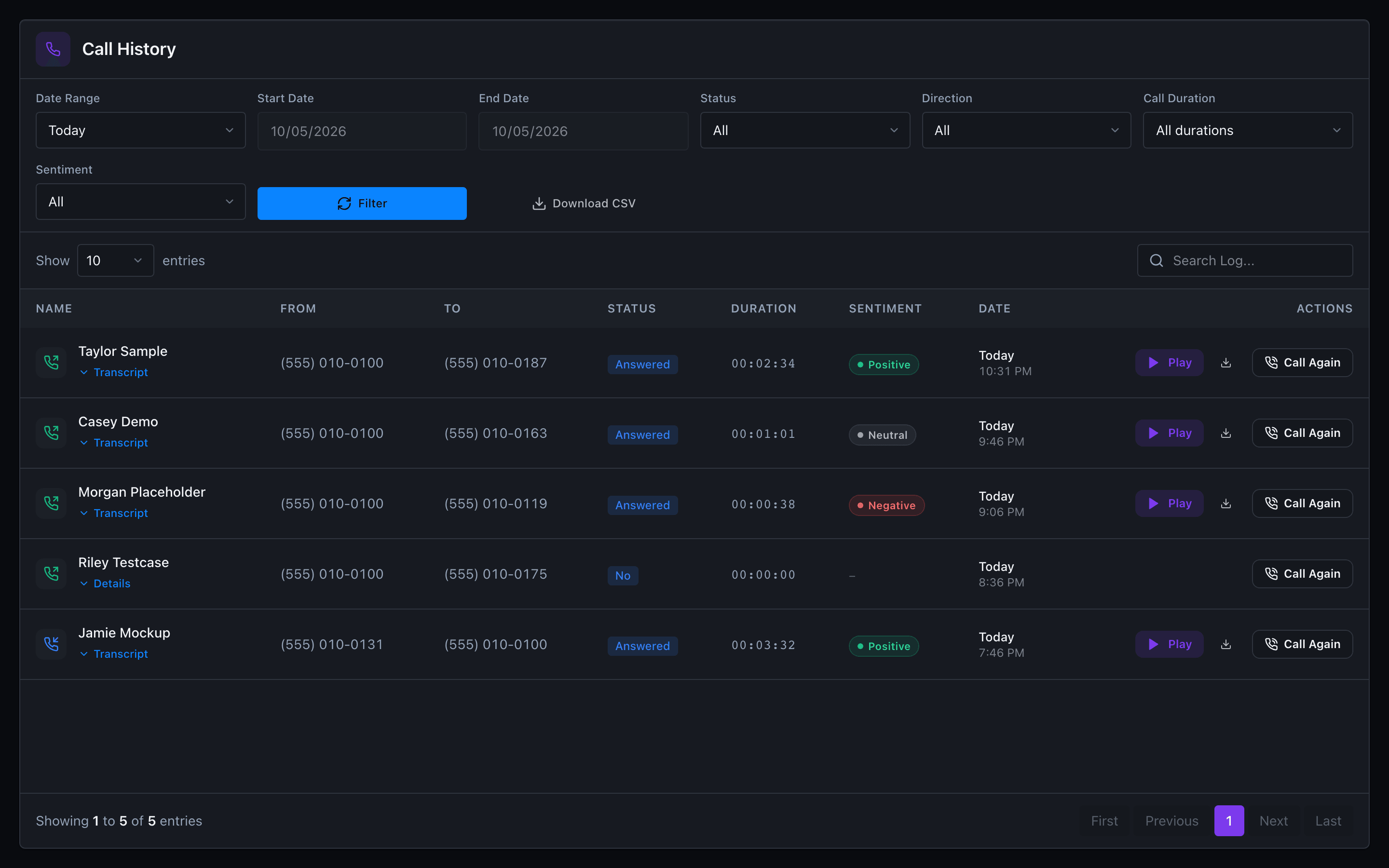This screenshot has width=1389, height=868.
Task: Open the Sentiment filter dropdown
Action: click(x=141, y=202)
